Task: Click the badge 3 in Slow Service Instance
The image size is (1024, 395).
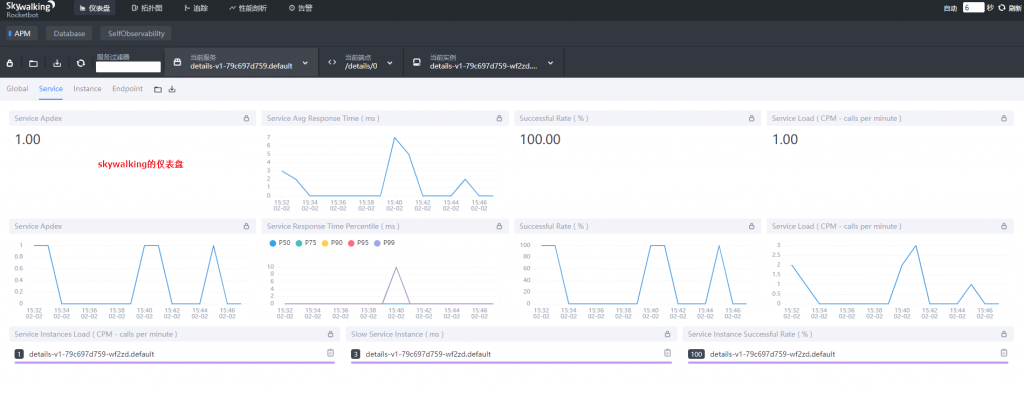Action: tap(355, 355)
